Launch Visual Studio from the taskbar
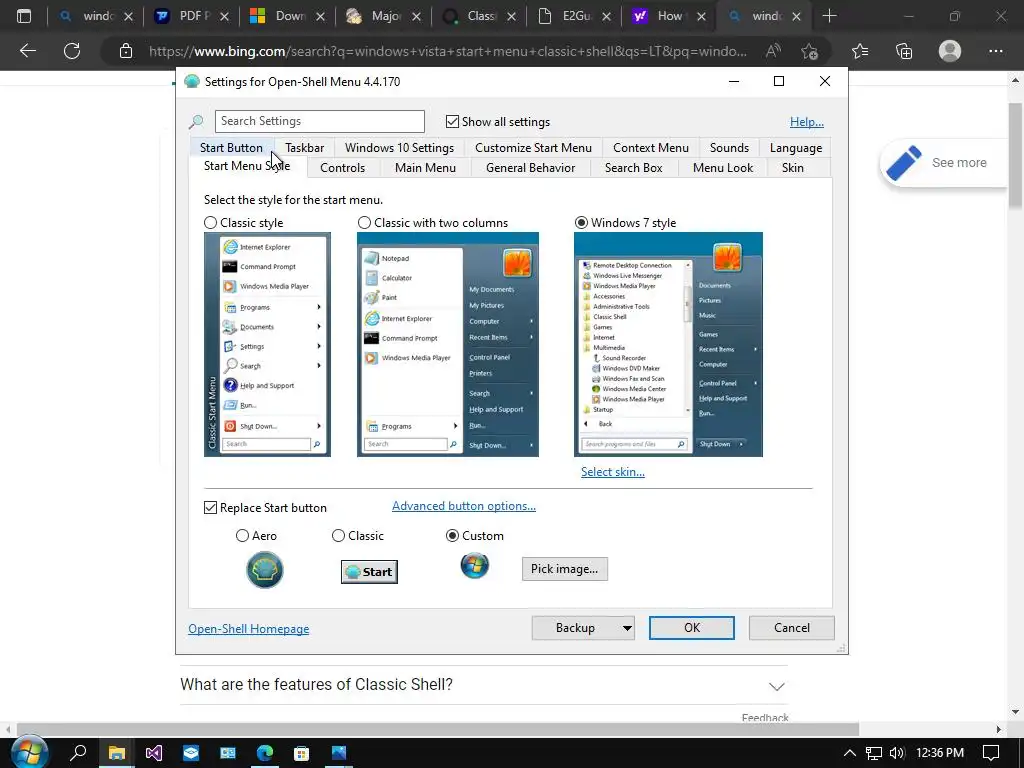This screenshot has width=1024, height=768. tap(153, 753)
